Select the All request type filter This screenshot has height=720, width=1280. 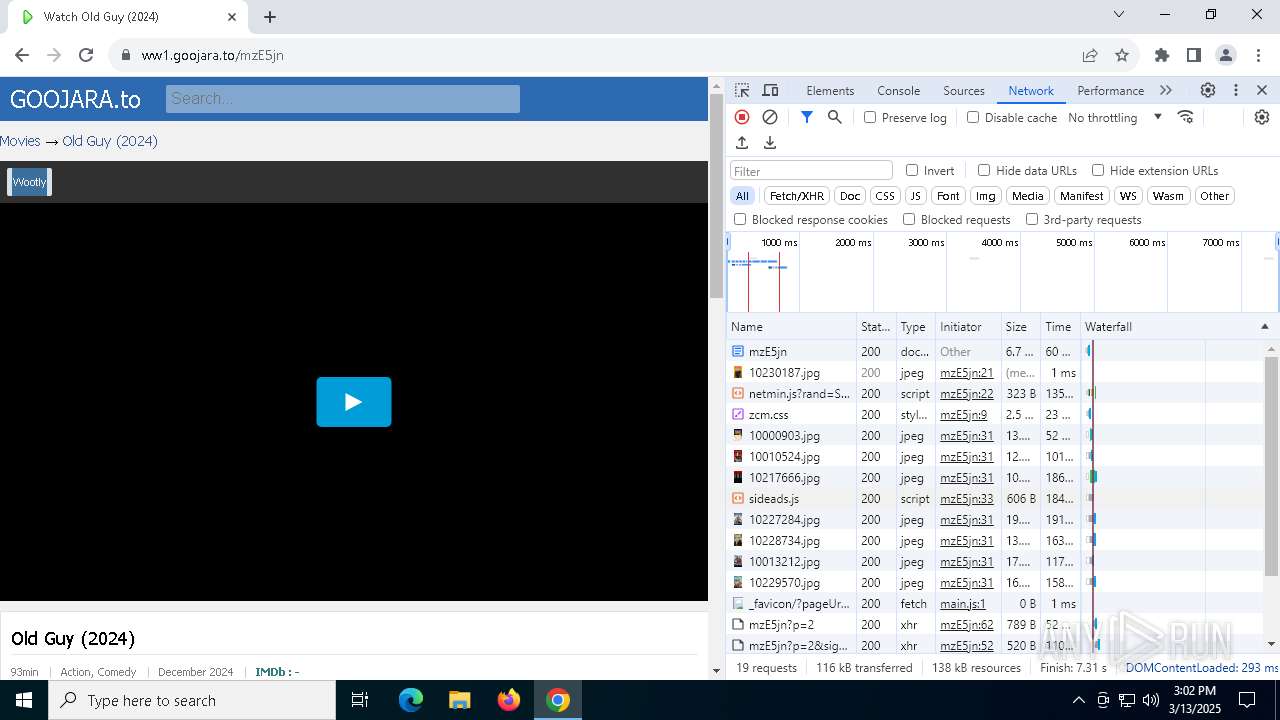tap(742, 196)
